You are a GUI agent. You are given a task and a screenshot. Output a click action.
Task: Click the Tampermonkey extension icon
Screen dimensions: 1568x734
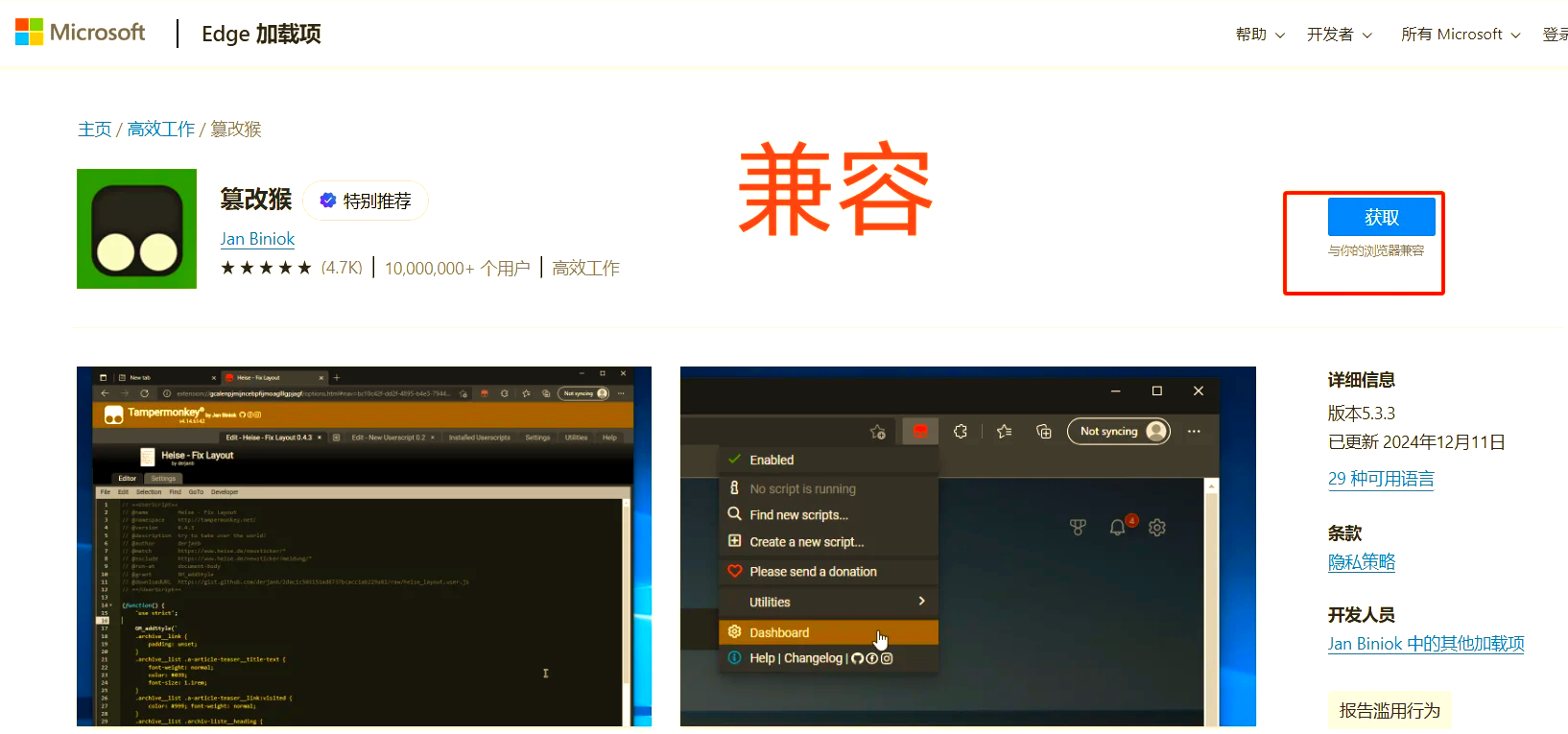136,228
